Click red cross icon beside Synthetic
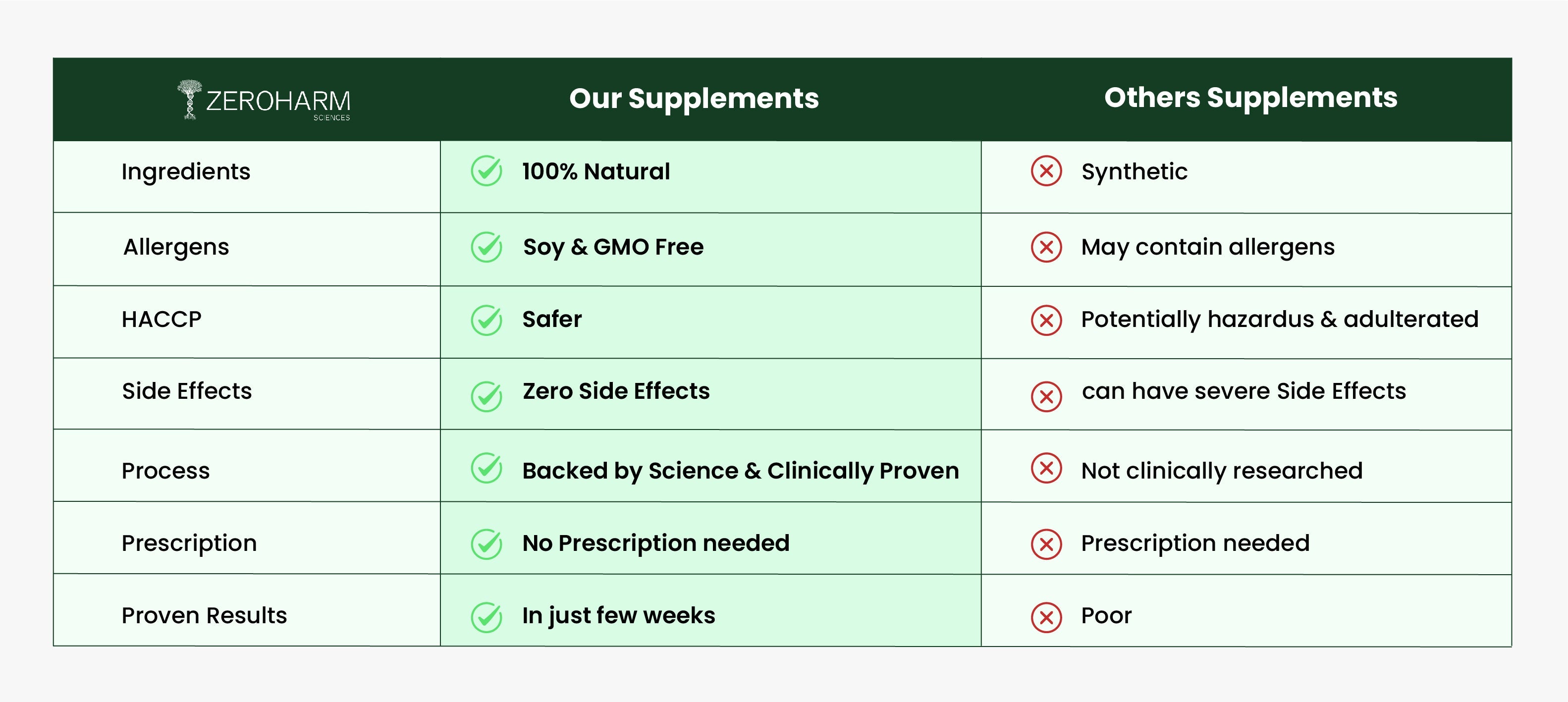 (1046, 171)
